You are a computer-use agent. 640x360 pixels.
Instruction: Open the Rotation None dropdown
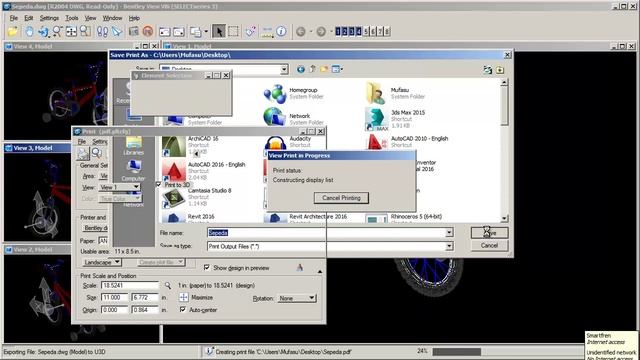point(296,298)
